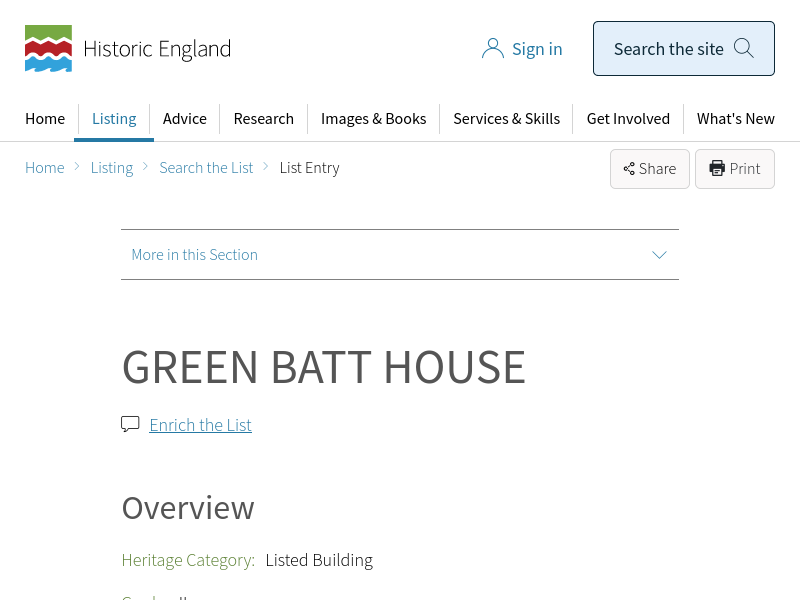
Task: Click the printer icon
Action: tap(717, 169)
